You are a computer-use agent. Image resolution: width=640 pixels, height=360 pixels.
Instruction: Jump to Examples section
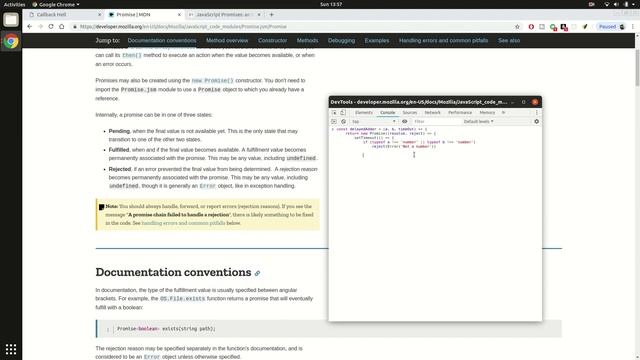(377, 40)
